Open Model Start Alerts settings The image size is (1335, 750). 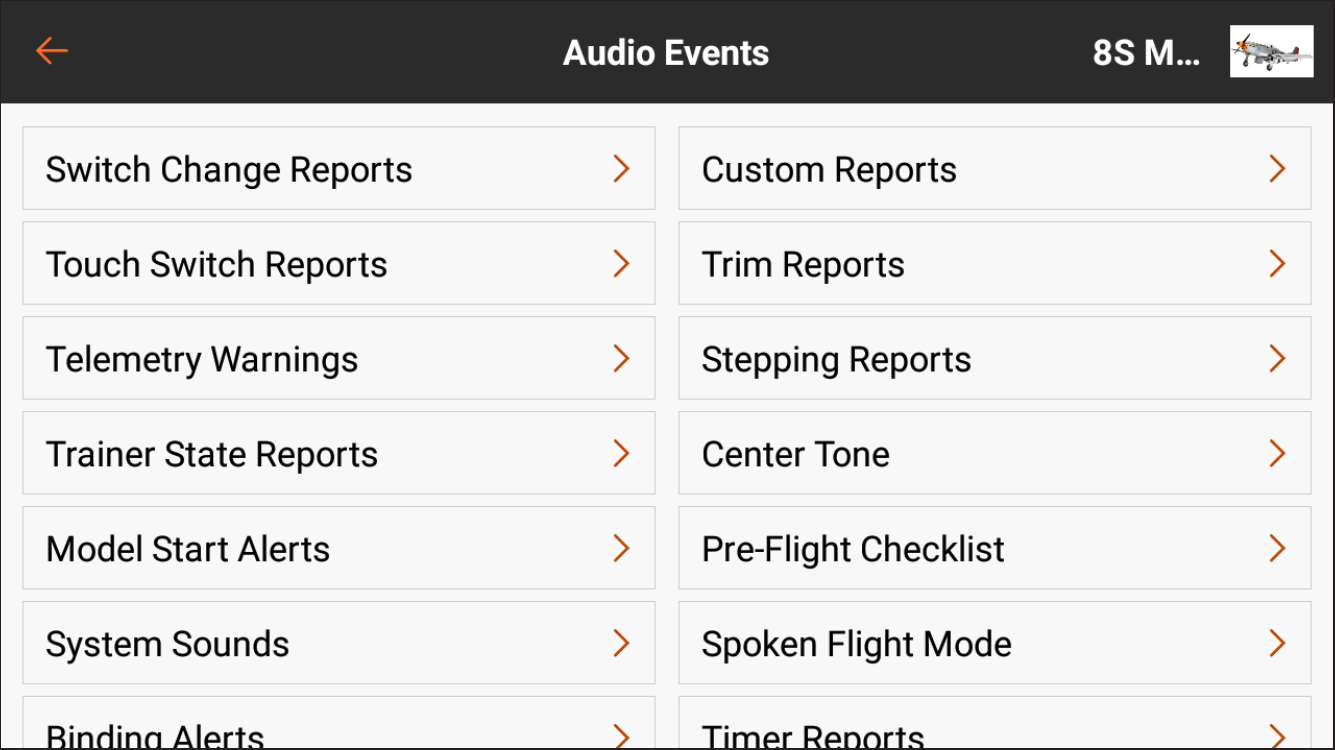click(337, 548)
